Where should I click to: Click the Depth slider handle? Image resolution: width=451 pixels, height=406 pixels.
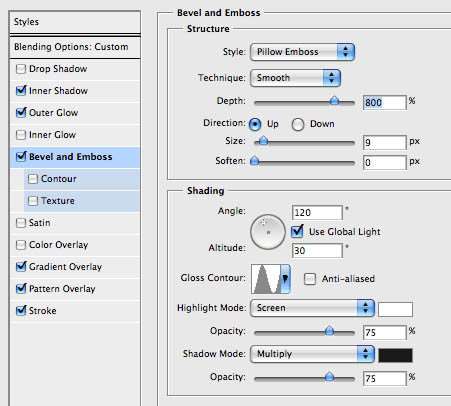tap(334, 100)
